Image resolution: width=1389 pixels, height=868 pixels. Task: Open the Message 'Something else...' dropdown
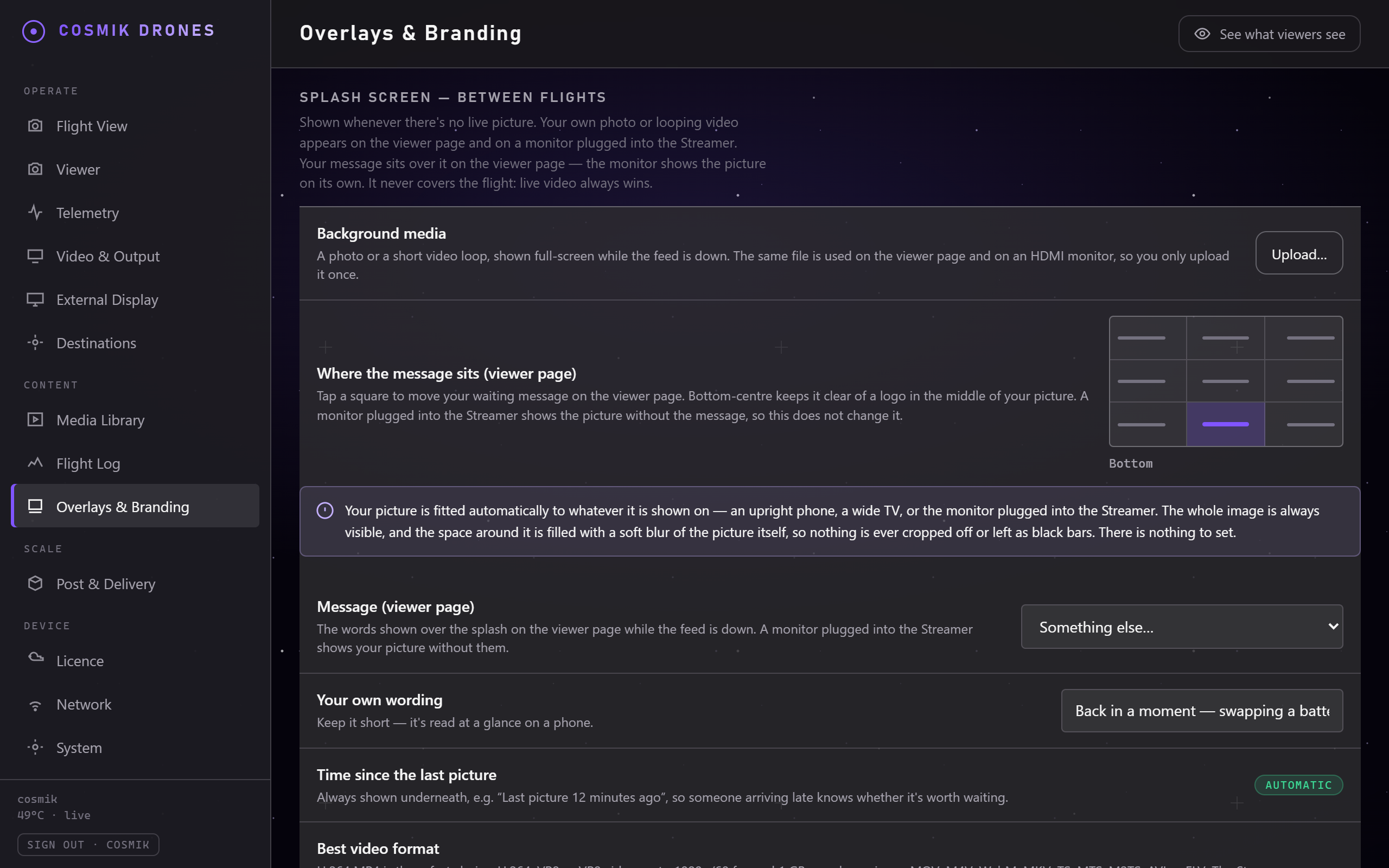tap(1182, 627)
